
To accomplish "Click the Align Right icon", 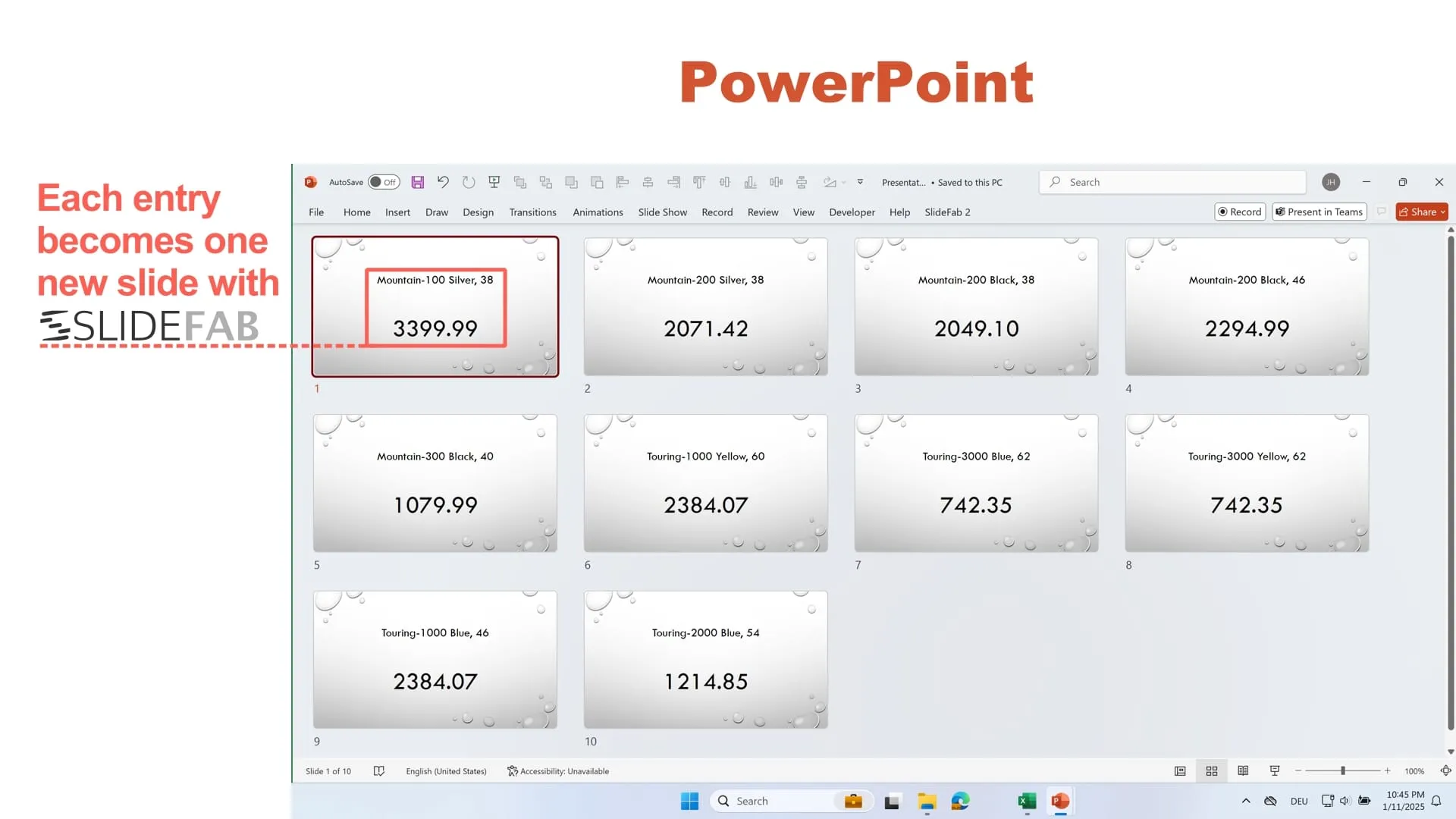I will pos(673,182).
